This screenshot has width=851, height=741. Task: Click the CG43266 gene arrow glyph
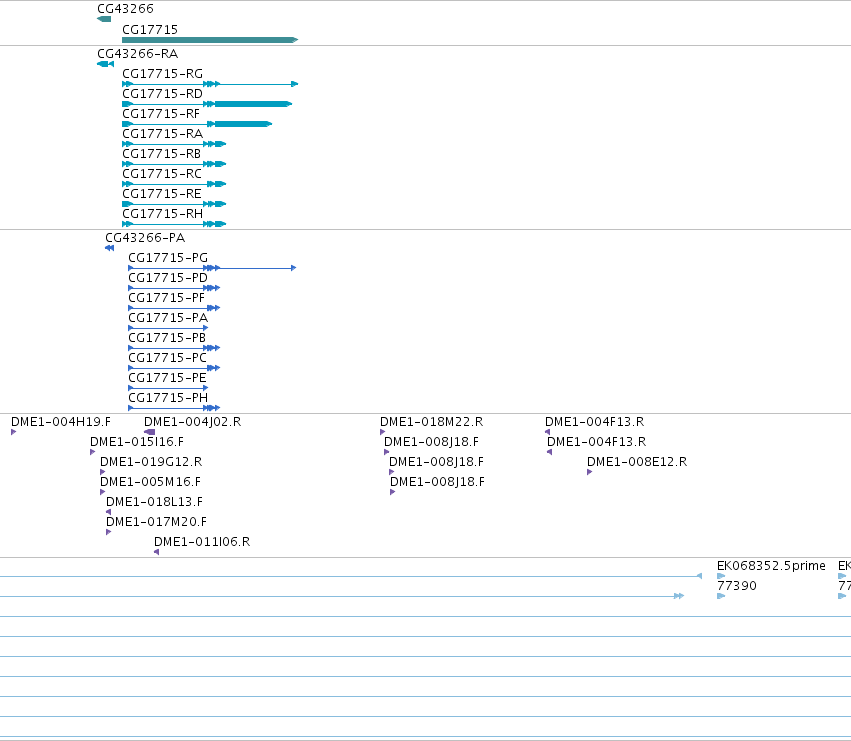coord(104,19)
